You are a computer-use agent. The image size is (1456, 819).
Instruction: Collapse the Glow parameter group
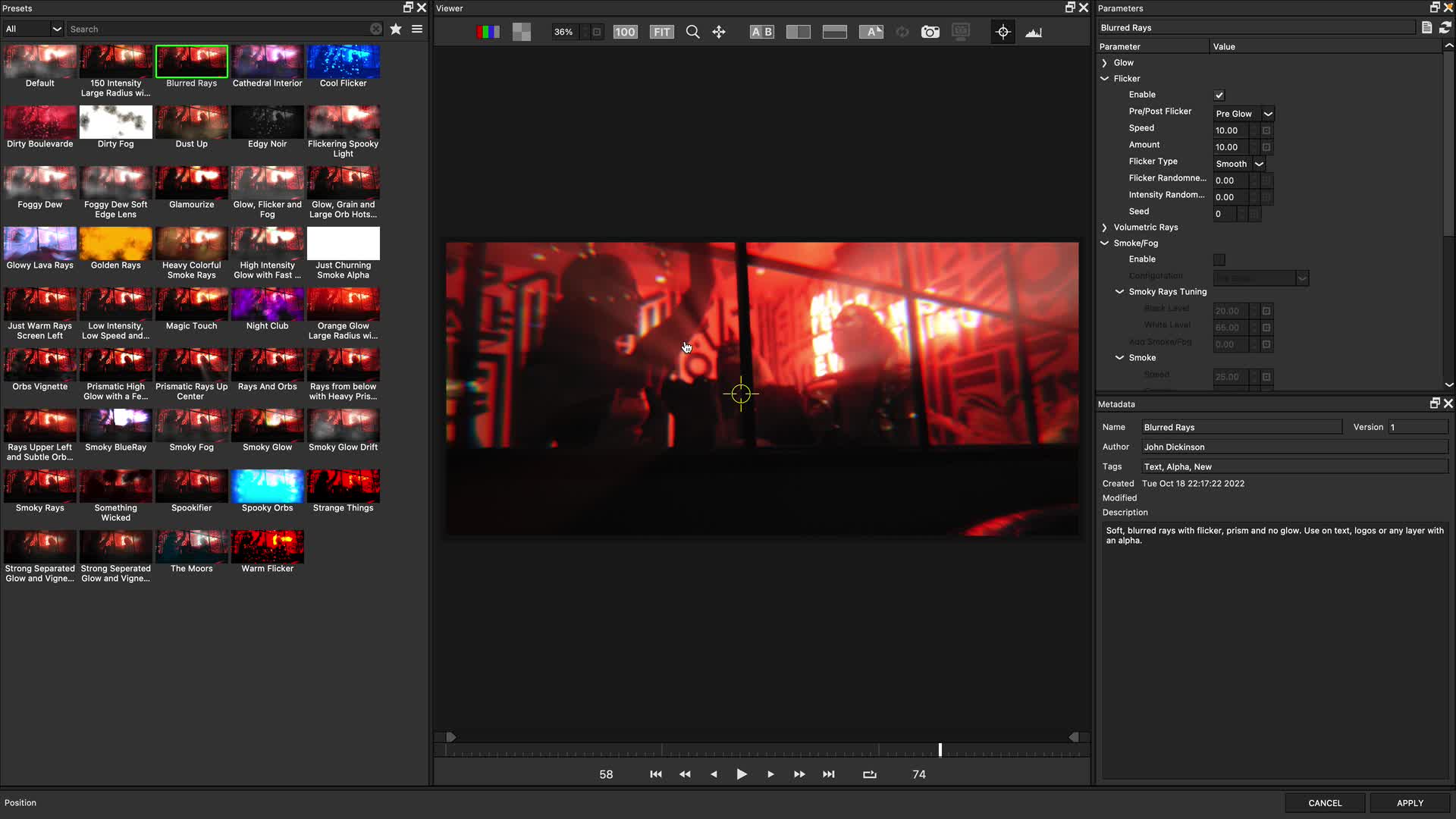(x=1104, y=62)
